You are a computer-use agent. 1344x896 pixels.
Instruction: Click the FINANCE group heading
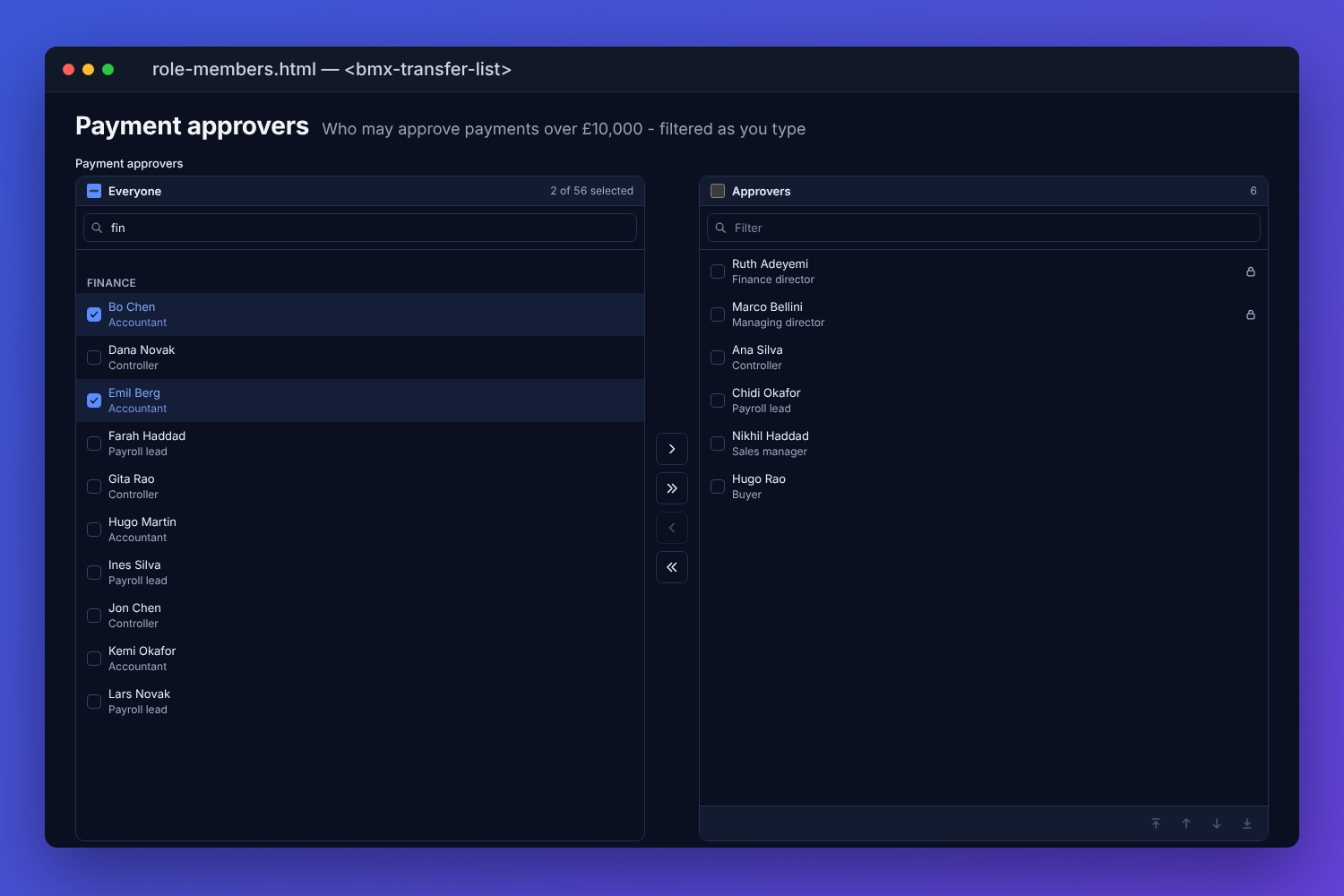(111, 283)
